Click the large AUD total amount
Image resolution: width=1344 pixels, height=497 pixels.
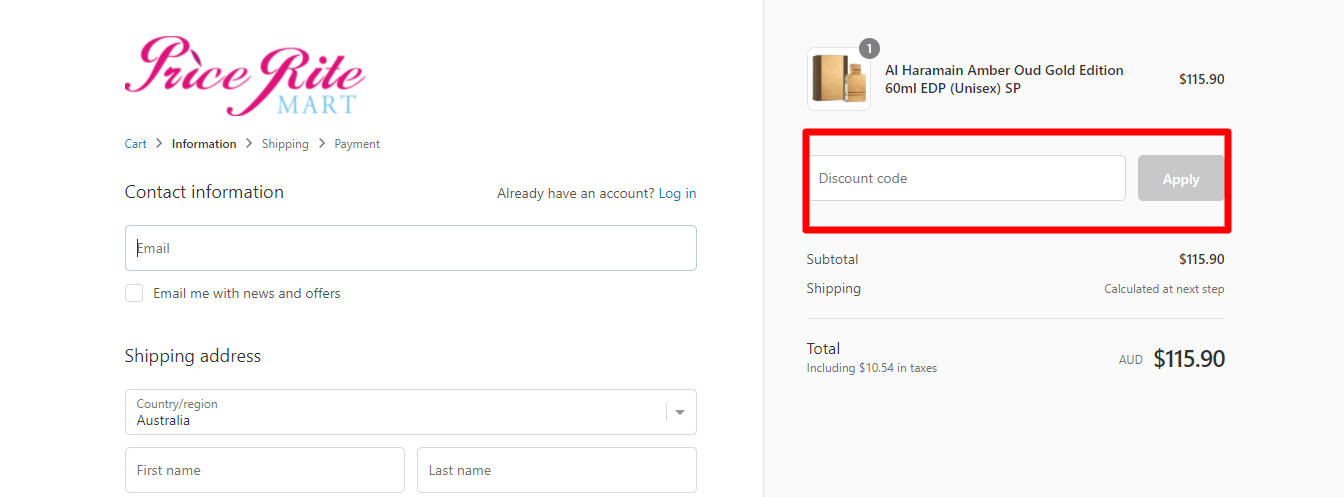(1189, 359)
